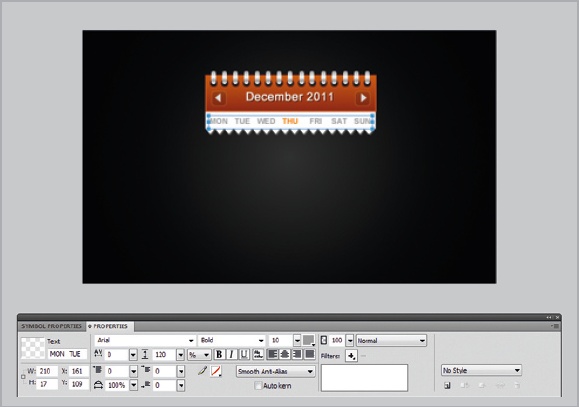The image size is (579, 407).
Task: Set text to left alignment
Action: pyautogui.click(x=273, y=355)
